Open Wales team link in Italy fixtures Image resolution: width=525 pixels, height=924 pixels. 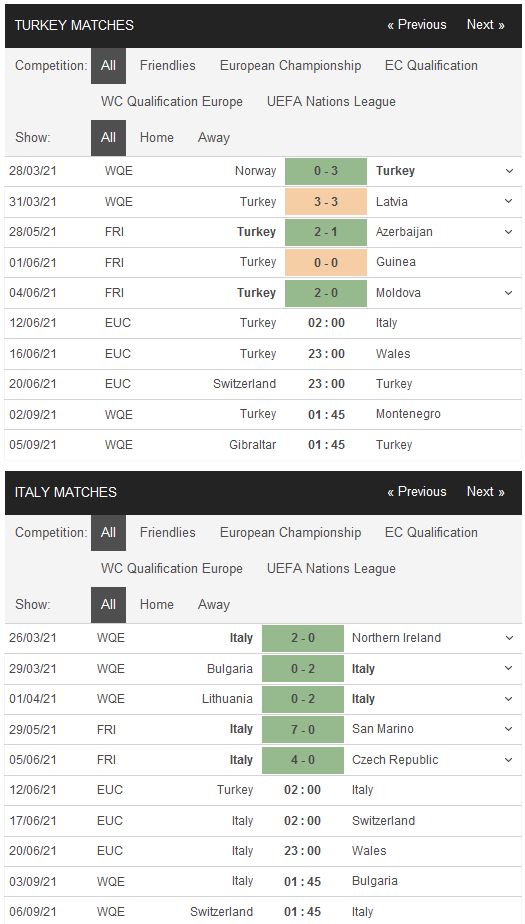pyautogui.click(x=369, y=851)
